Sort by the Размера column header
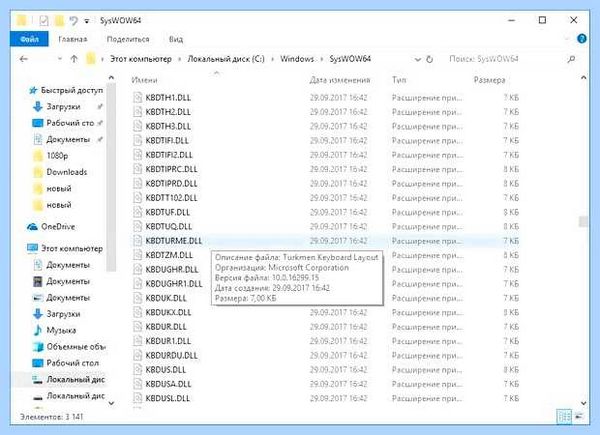Screen dimensions: 600x435 pyautogui.click(x=489, y=80)
